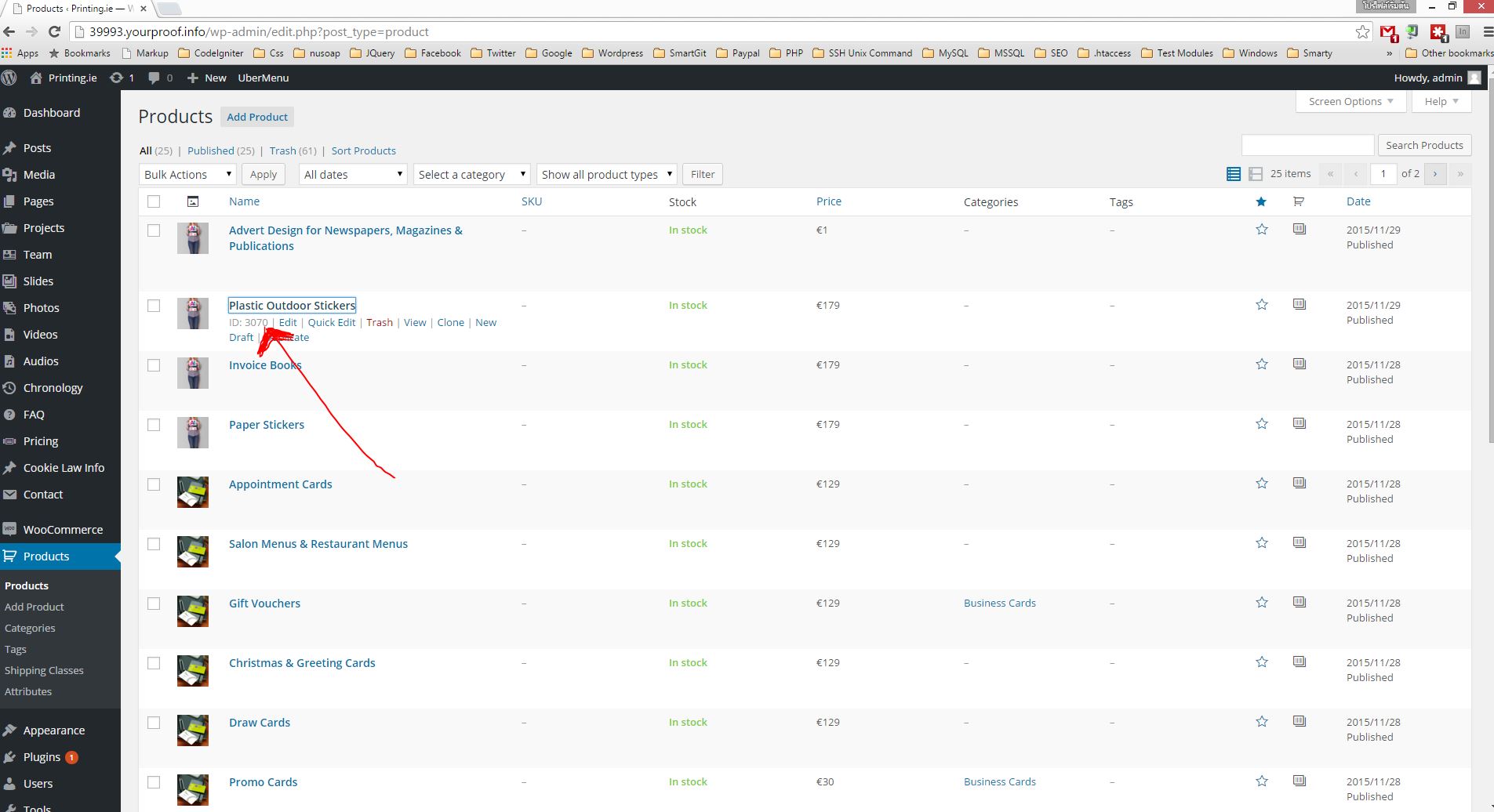This screenshot has height=812, width=1494.
Task: Tick checkbox for Plastic Outdoor Stickers
Action: 154,306
